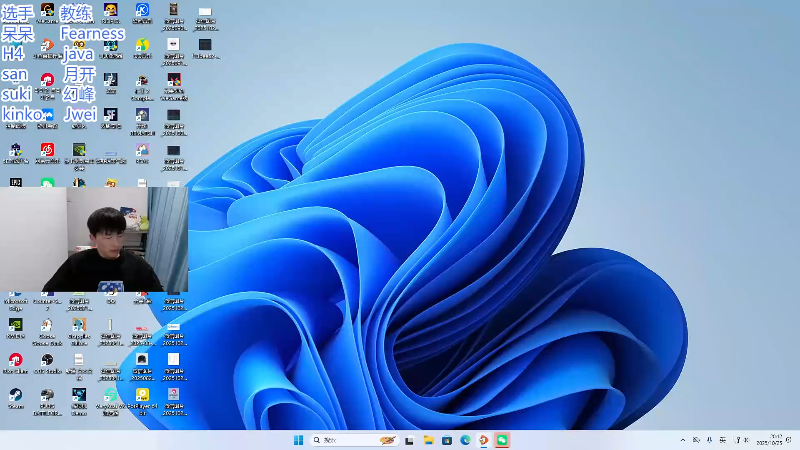Open the red icon left of OBS Studio

(15, 360)
